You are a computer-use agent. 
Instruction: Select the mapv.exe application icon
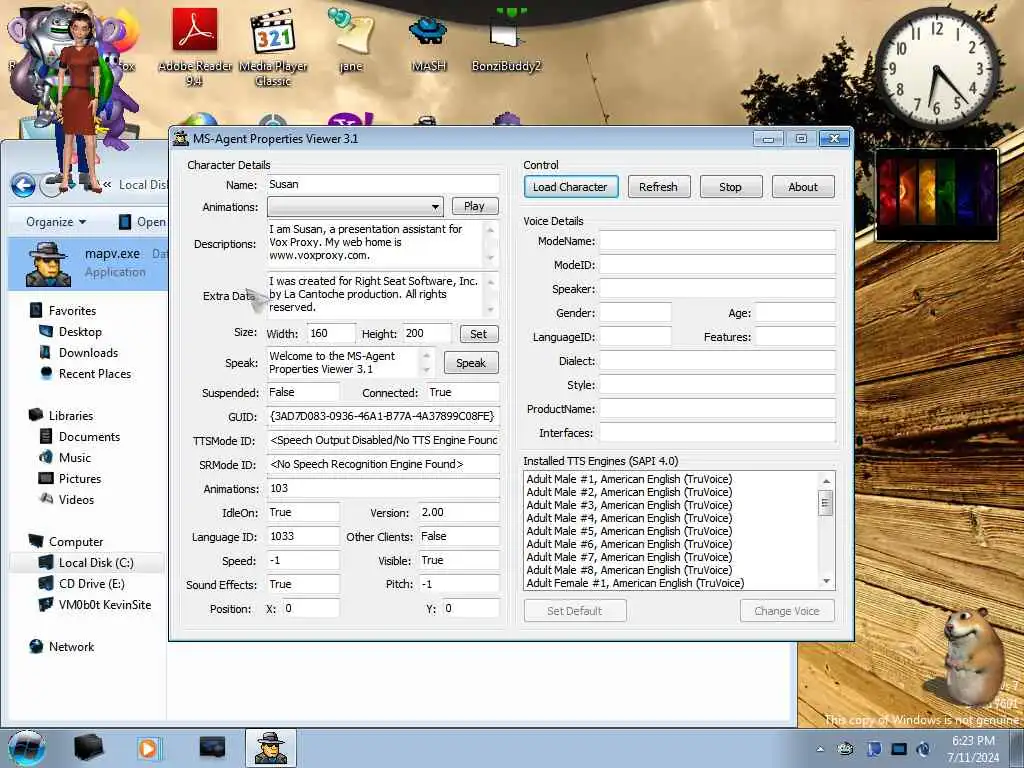(48, 264)
